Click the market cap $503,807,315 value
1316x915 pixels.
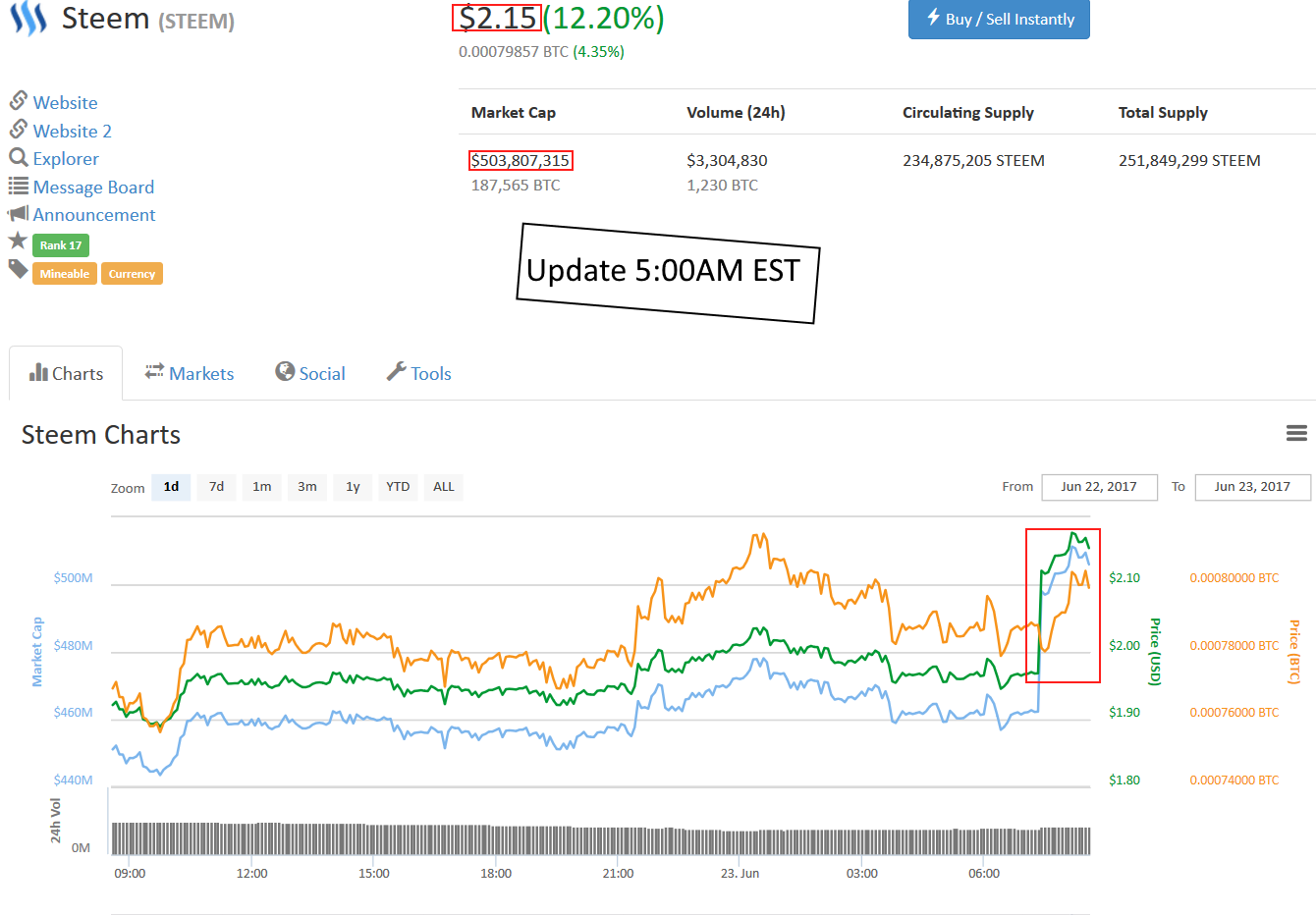[x=521, y=160]
